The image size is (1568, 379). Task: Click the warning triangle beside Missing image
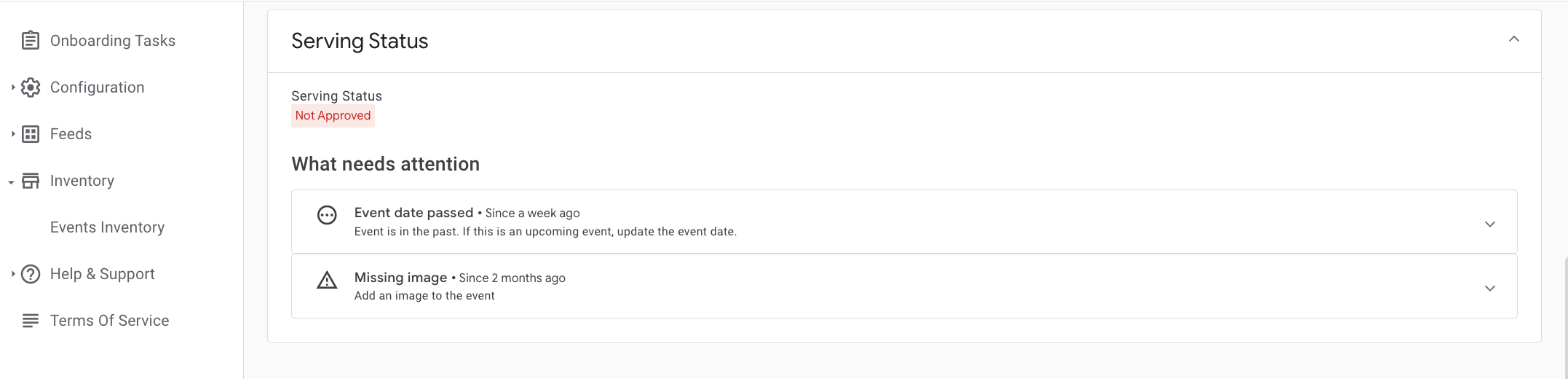pyautogui.click(x=327, y=280)
